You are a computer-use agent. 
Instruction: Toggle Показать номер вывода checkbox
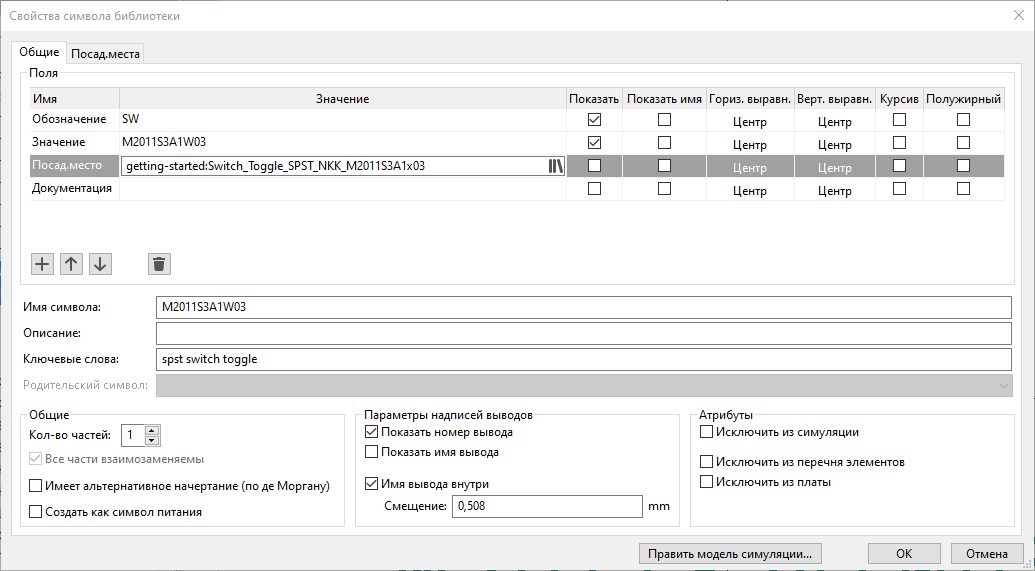click(373, 432)
